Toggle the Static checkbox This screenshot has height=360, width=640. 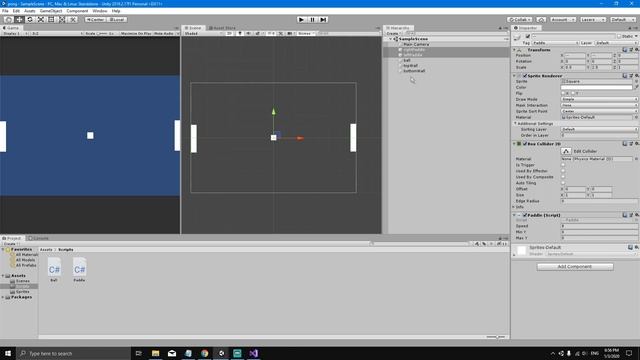pyautogui.click(x=619, y=36)
